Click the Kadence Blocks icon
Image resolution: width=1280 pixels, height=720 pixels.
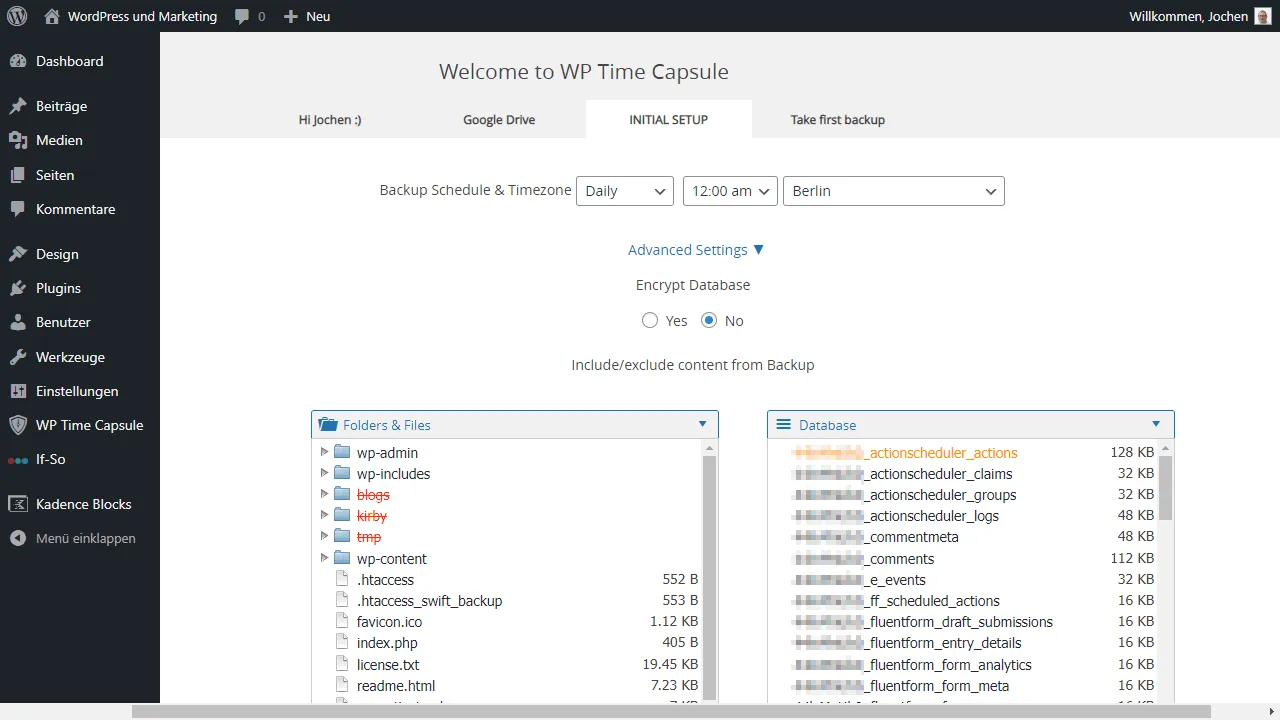18,504
